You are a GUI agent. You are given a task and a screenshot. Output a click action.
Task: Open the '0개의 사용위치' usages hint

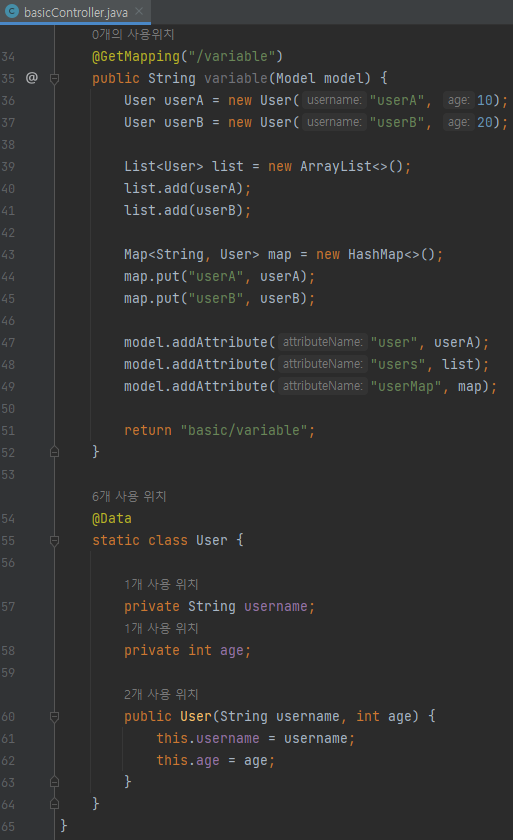coord(133,34)
